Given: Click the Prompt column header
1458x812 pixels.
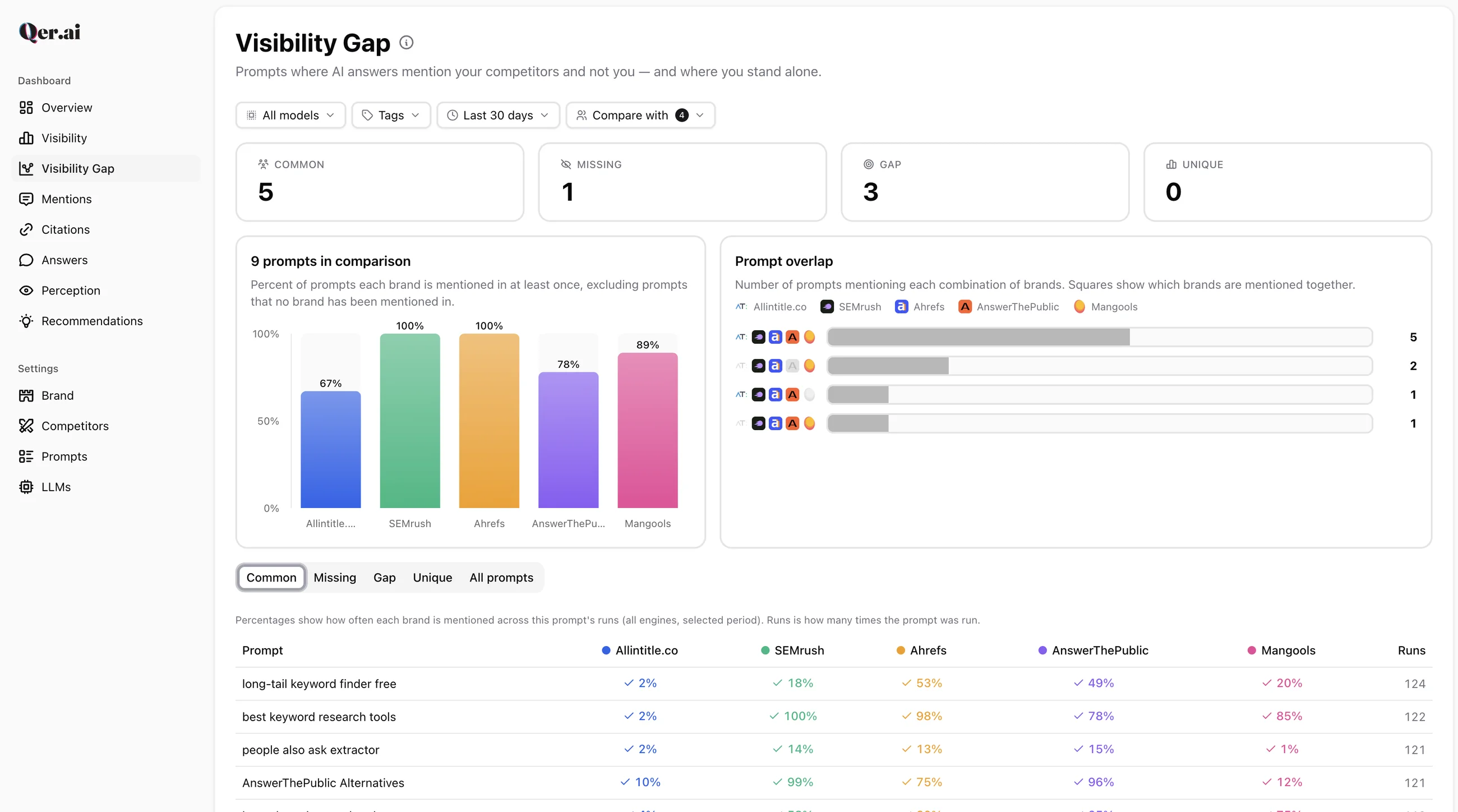Looking at the screenshot, I should (262, 650).
